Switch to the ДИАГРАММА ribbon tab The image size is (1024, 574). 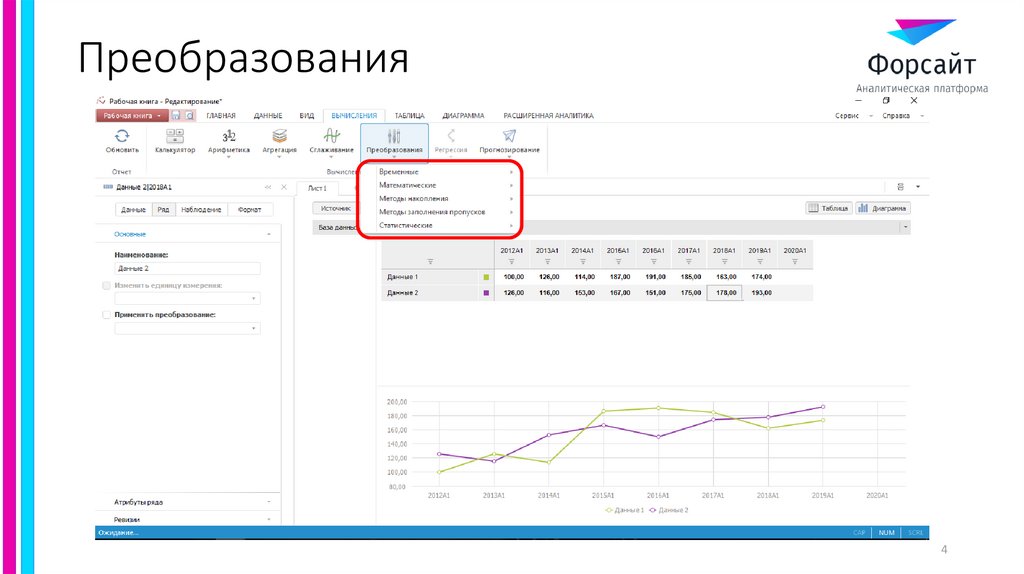tap(463, 116)
